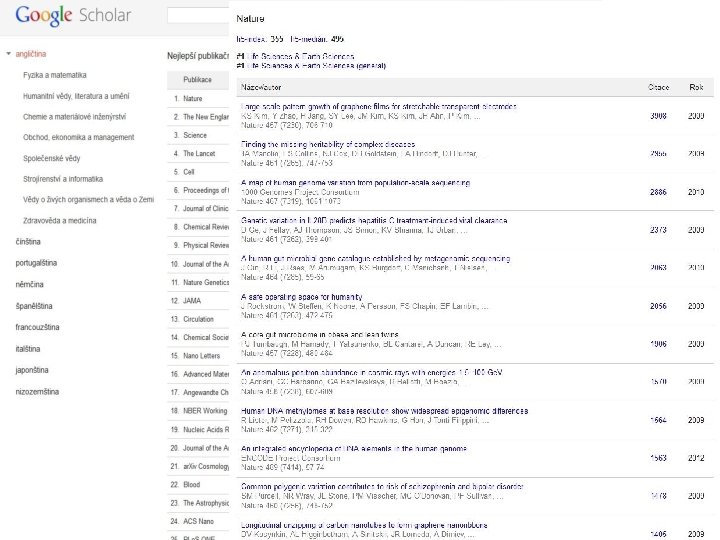The image size is (720, 540).
Task: Click Circulation in the publications list
Action: tap(198, 320)
